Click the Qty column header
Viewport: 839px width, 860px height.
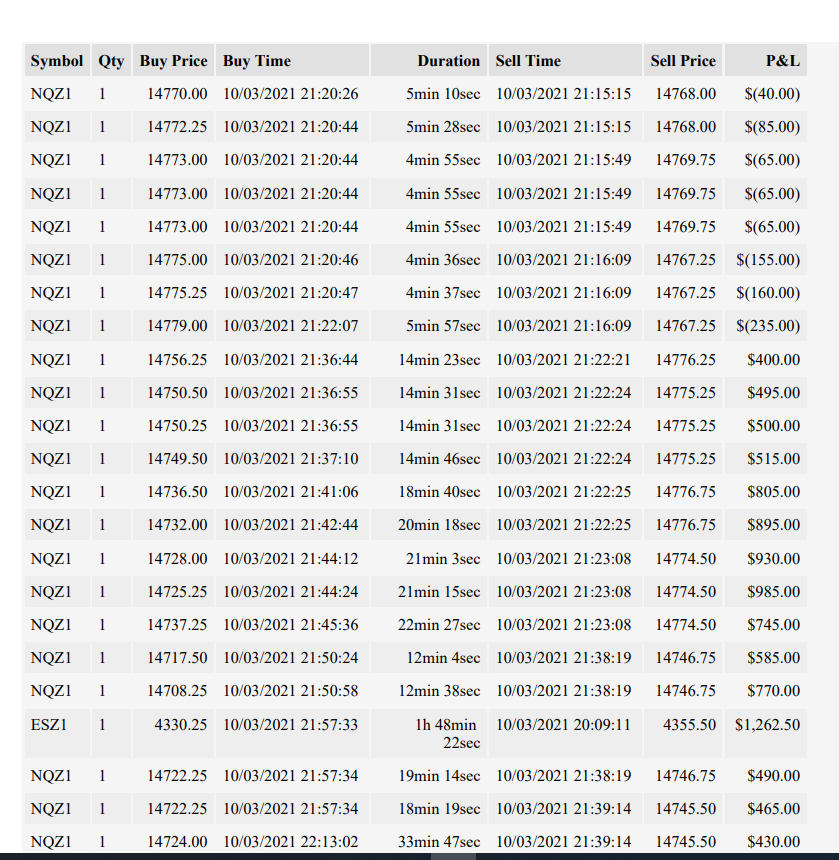pyautogui.click(x=111, y=60)
